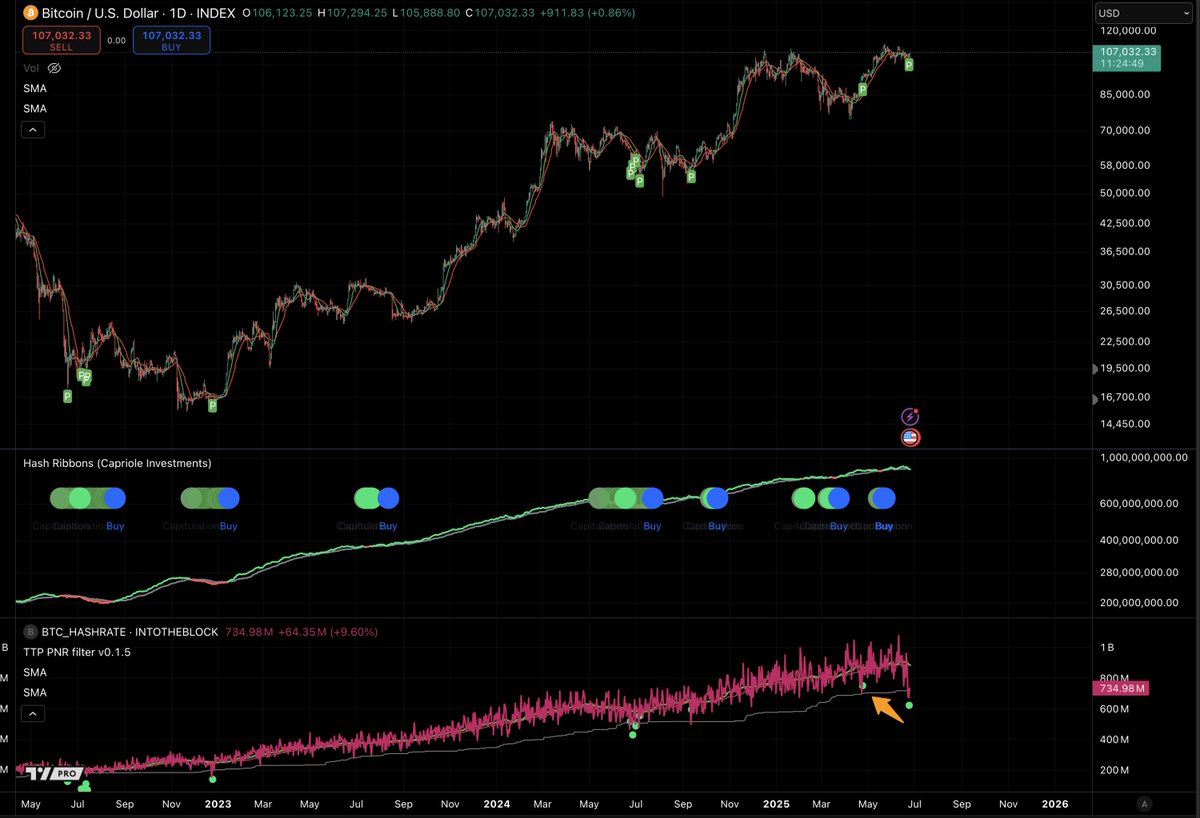Select the SMA legend directly below Vol
This screenshot has height=818, width=1200.
coord(35,88)
